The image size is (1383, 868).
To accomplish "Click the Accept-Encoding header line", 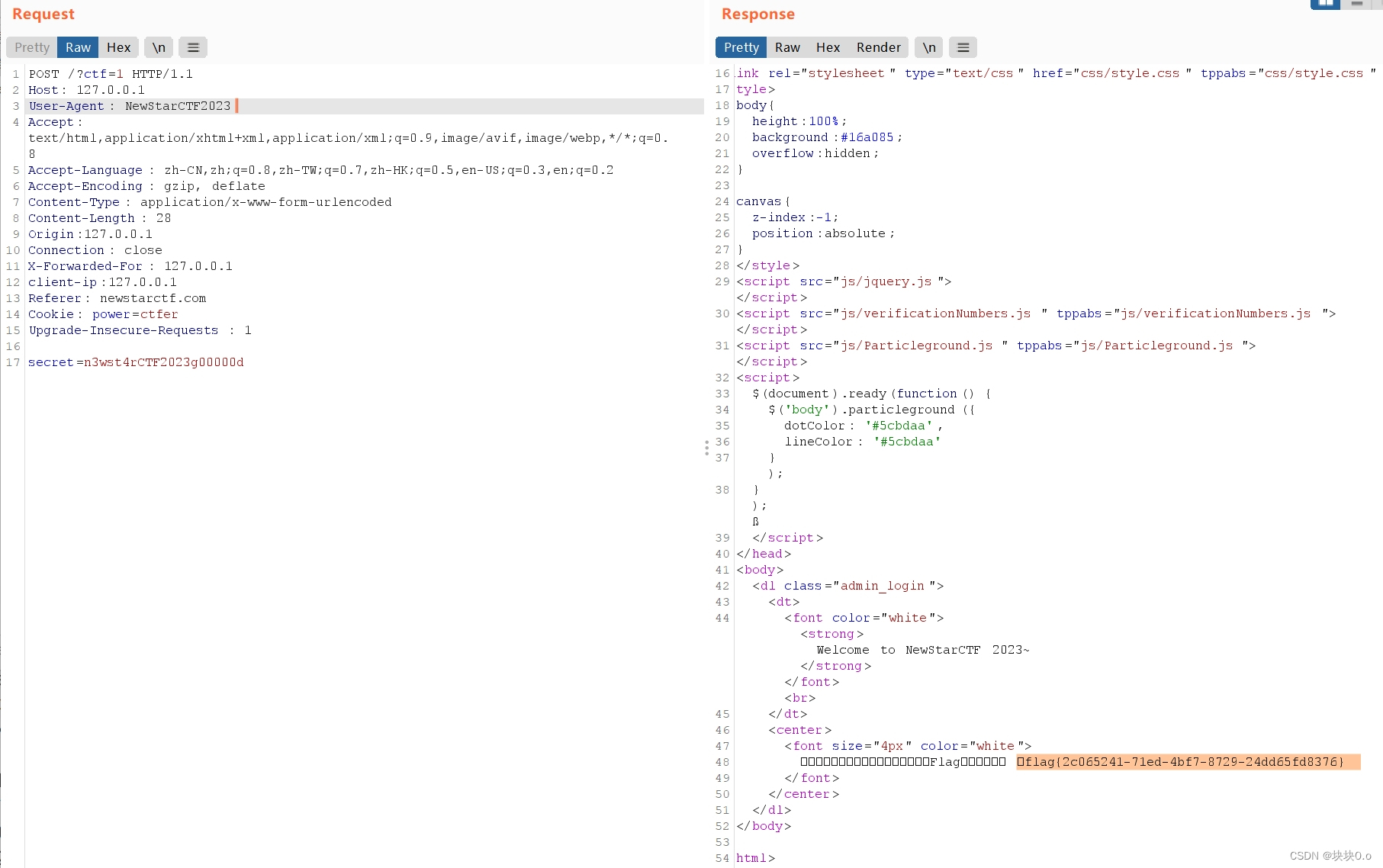I will pyautogui.click(x=146, y=186).
